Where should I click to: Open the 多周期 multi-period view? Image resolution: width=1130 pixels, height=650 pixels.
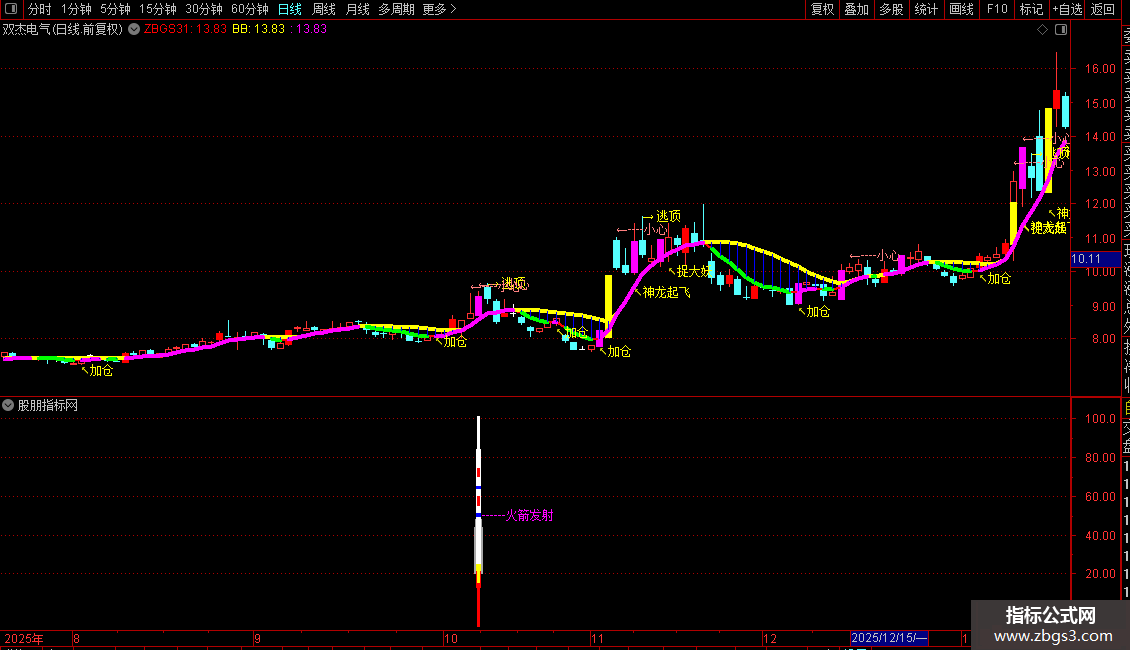tap(396, 9)
